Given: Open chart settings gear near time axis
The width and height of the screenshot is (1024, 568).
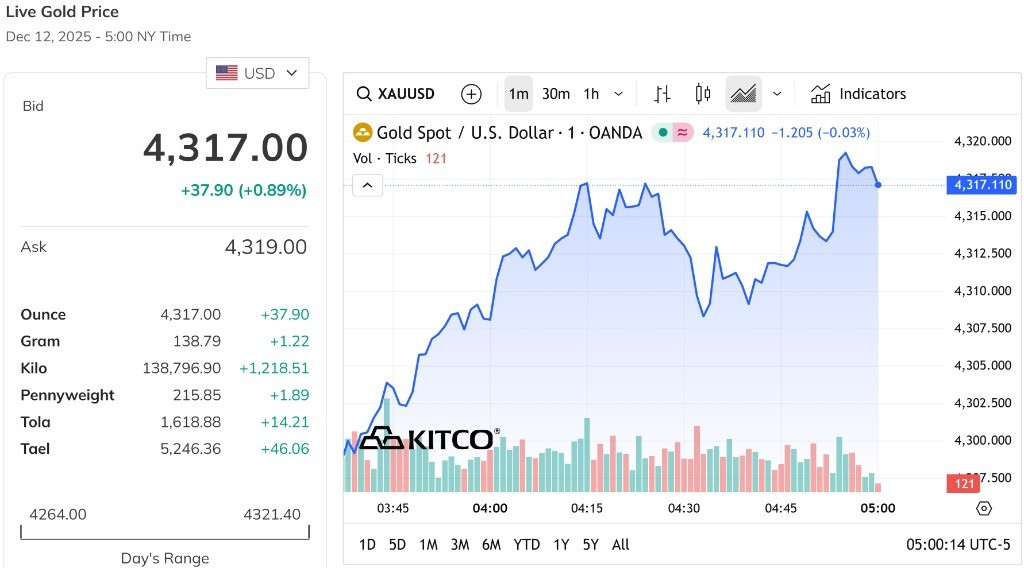Looking at the screenshot, I should (984, 508).
